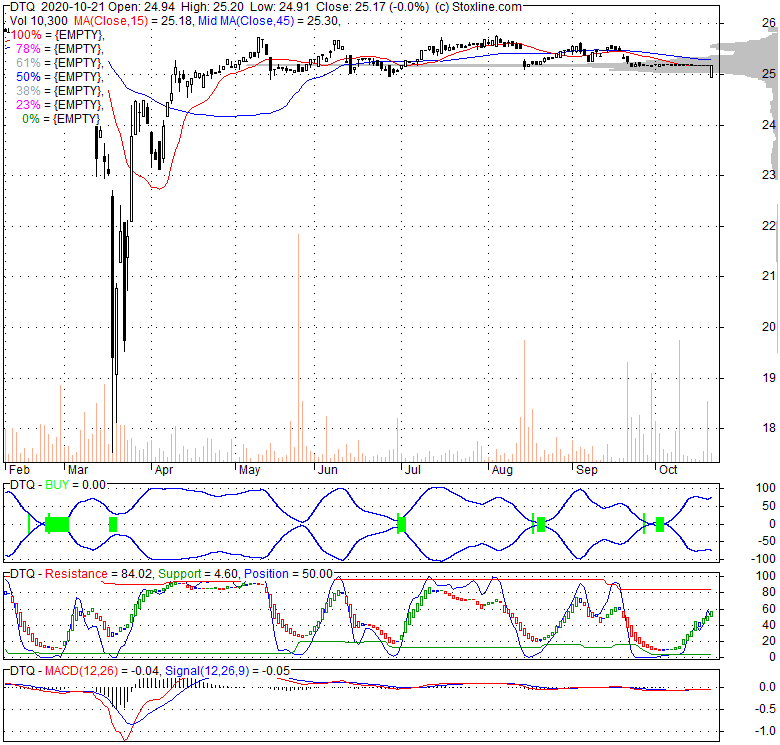
Task: Select the 'High: 25.20' header value
Action: click(213, 7)
